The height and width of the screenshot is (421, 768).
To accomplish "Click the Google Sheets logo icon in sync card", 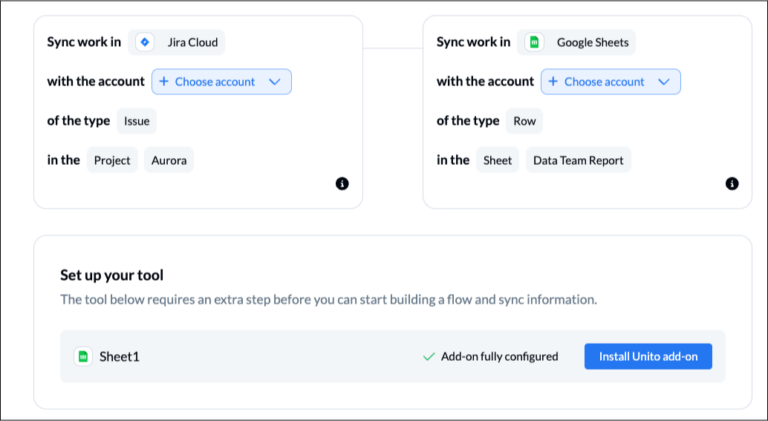I will (x=534, y=42).
